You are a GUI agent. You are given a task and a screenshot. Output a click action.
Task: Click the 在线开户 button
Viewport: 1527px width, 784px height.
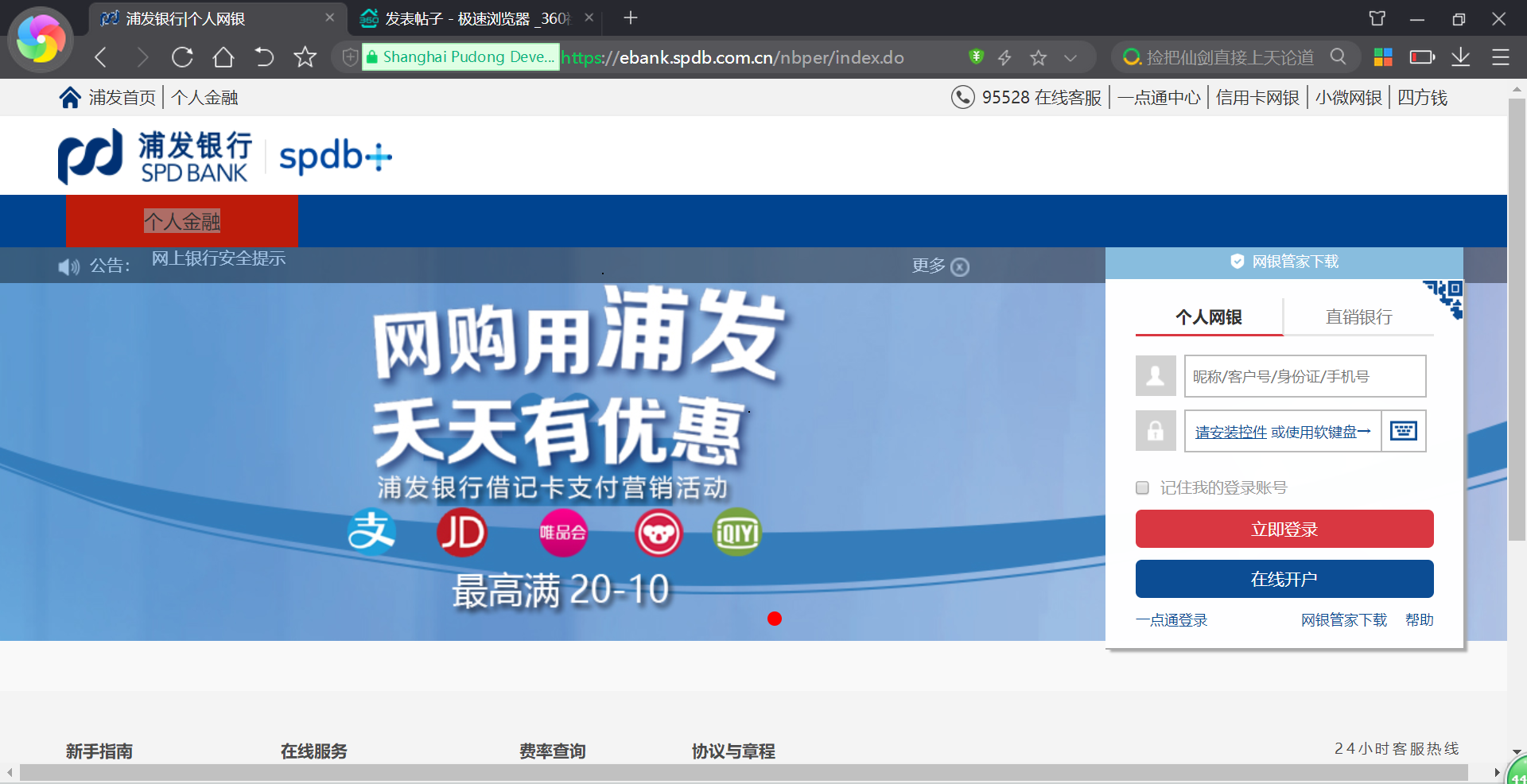[x=1284, y=579]
